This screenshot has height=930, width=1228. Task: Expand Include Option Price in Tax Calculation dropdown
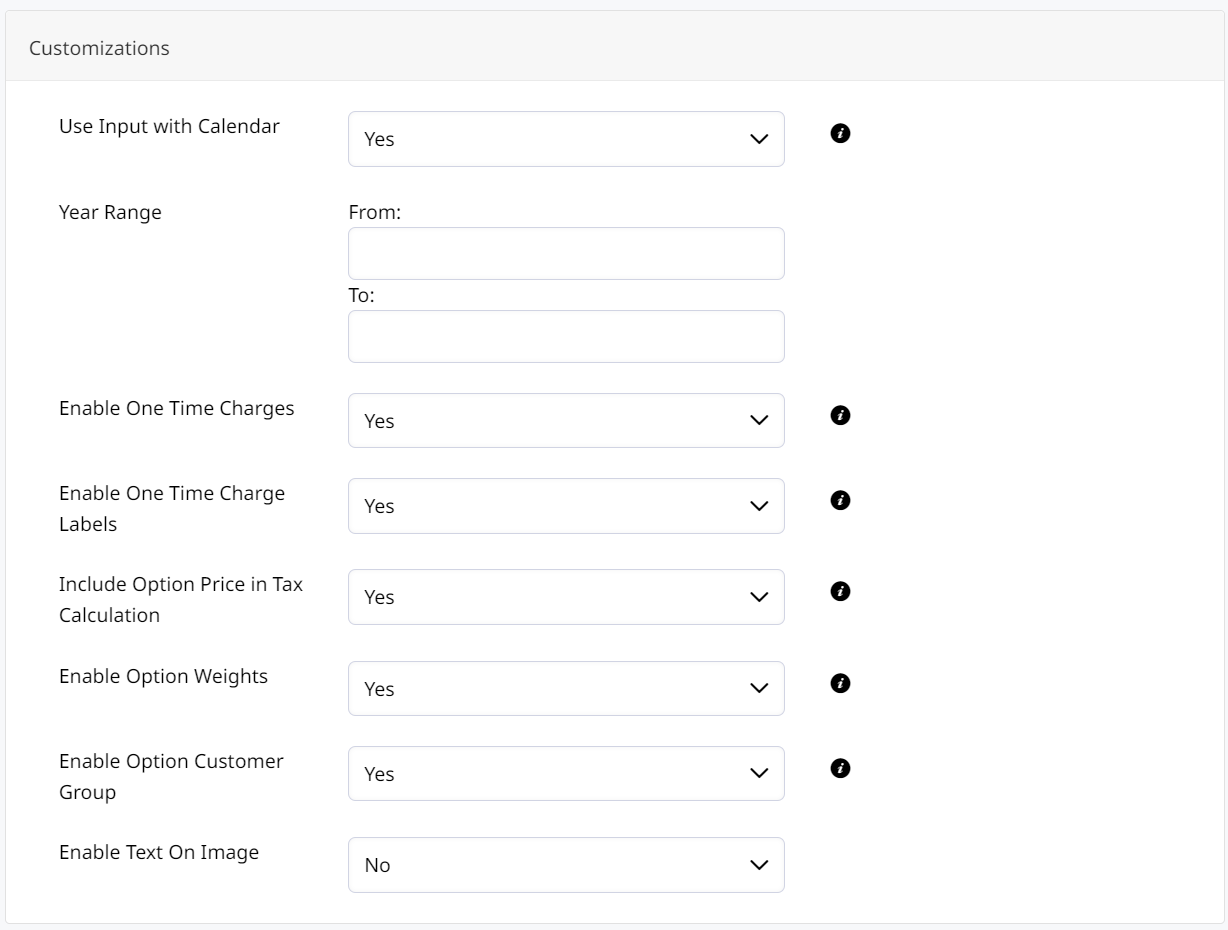(566, 597)
